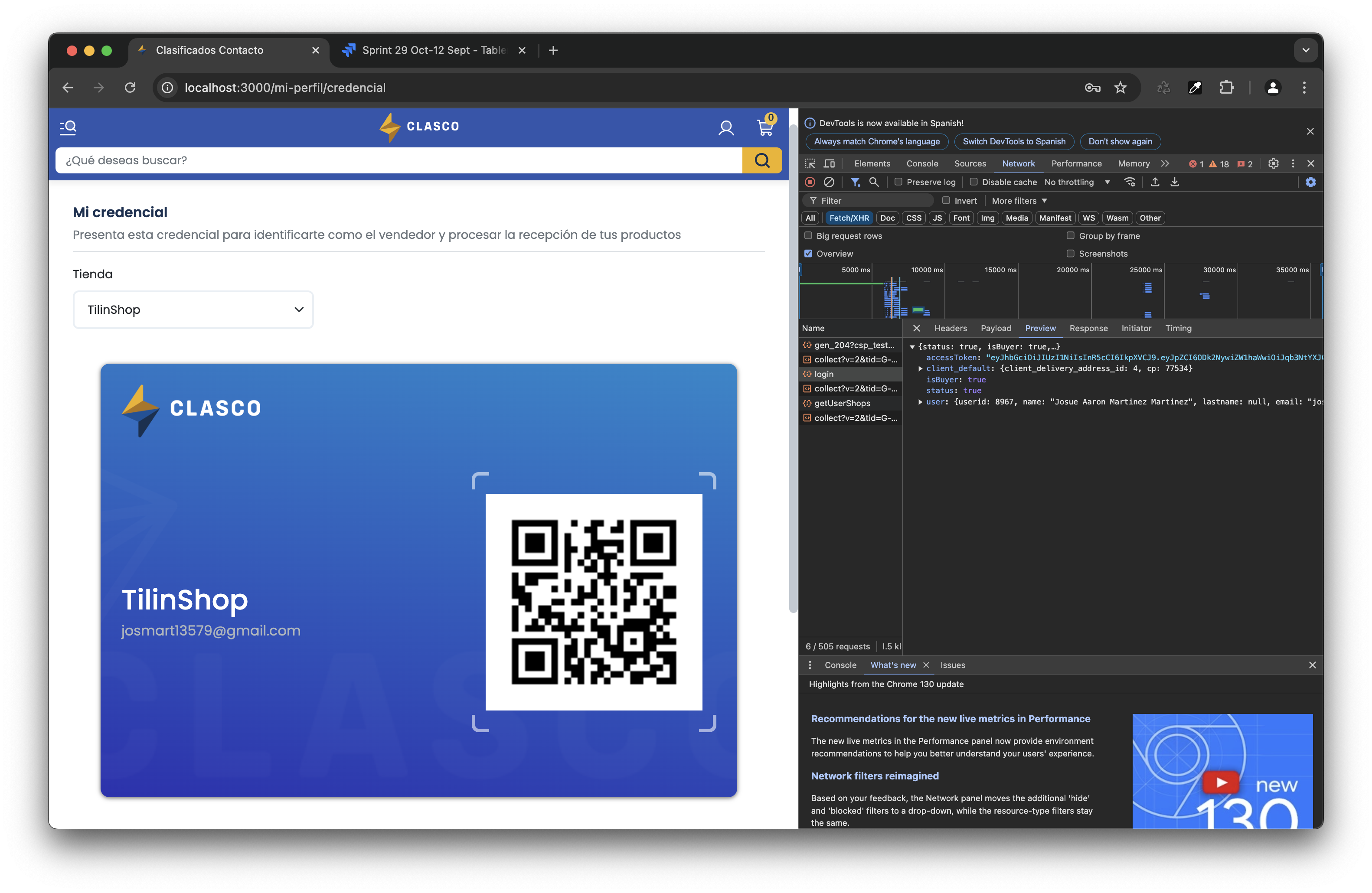Screen dimensions: 1372x893
Task: Click the yellow search magnifier button
Action: (x=761, y=160)
